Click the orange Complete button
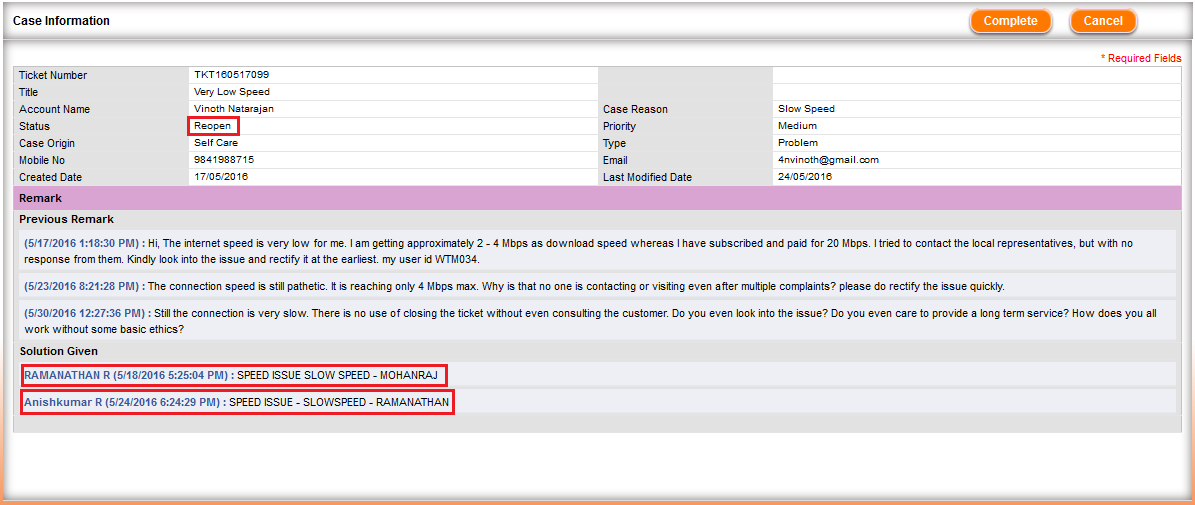The height and width of the screenshot is (505, 1195). click(x=1010, y=21)
